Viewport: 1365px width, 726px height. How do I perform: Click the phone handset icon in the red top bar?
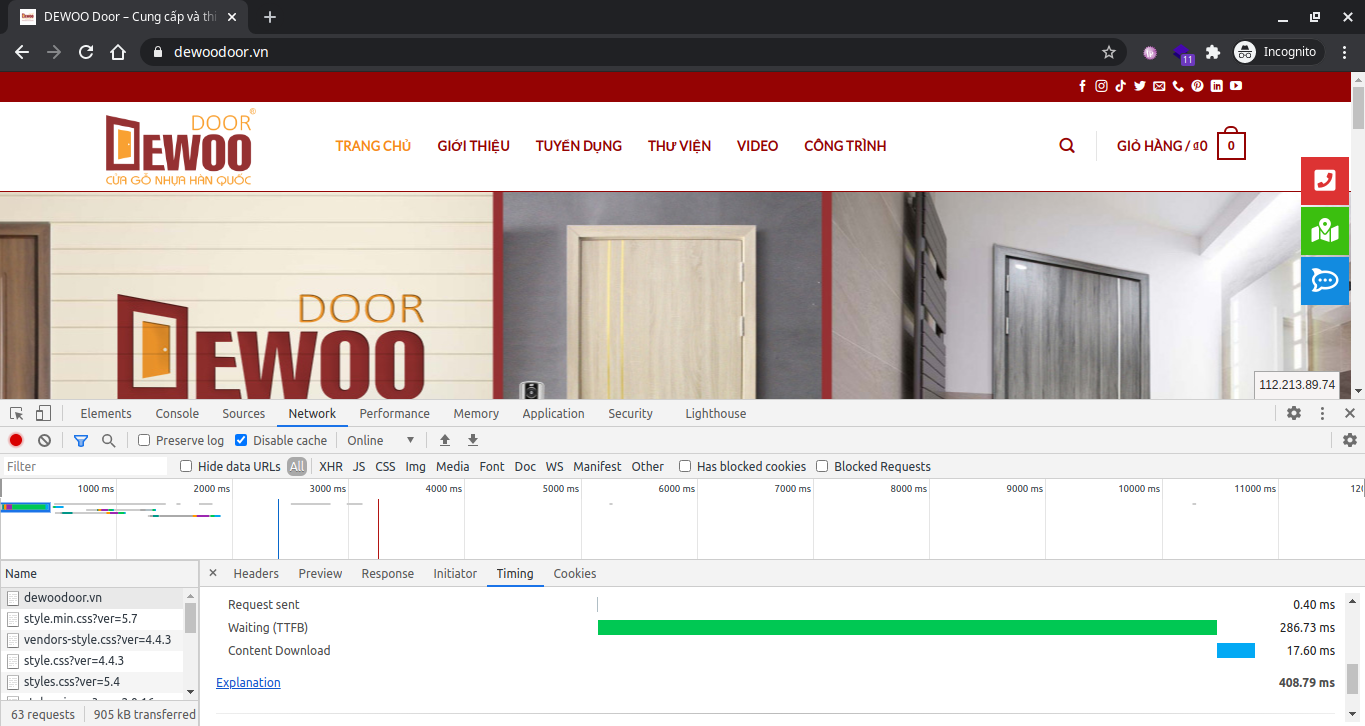[1178, 86]
